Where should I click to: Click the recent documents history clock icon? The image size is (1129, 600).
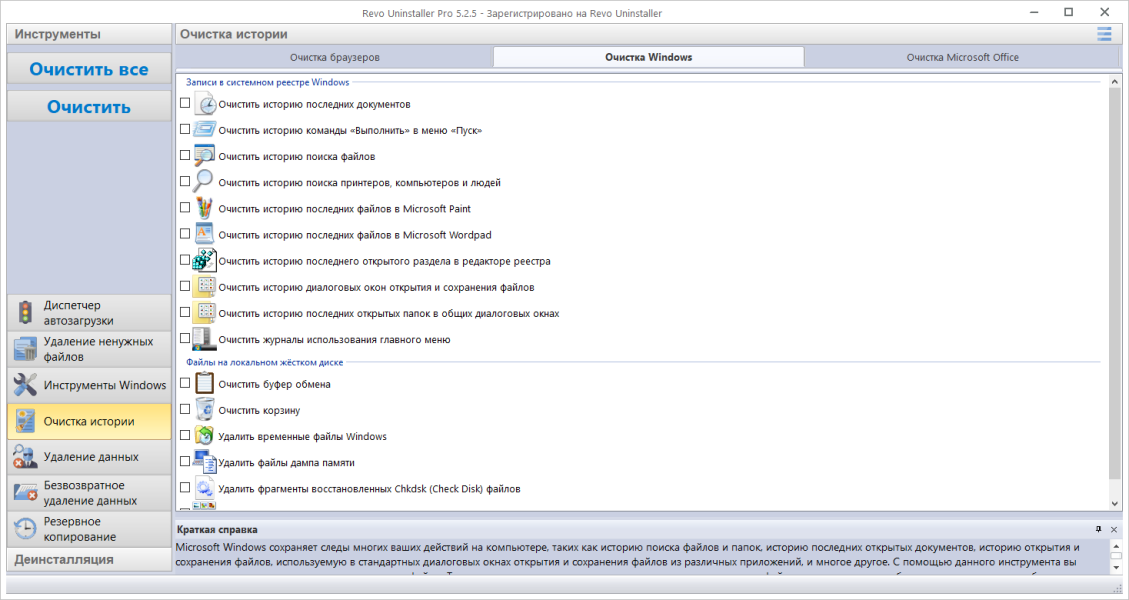click(205, 104)
